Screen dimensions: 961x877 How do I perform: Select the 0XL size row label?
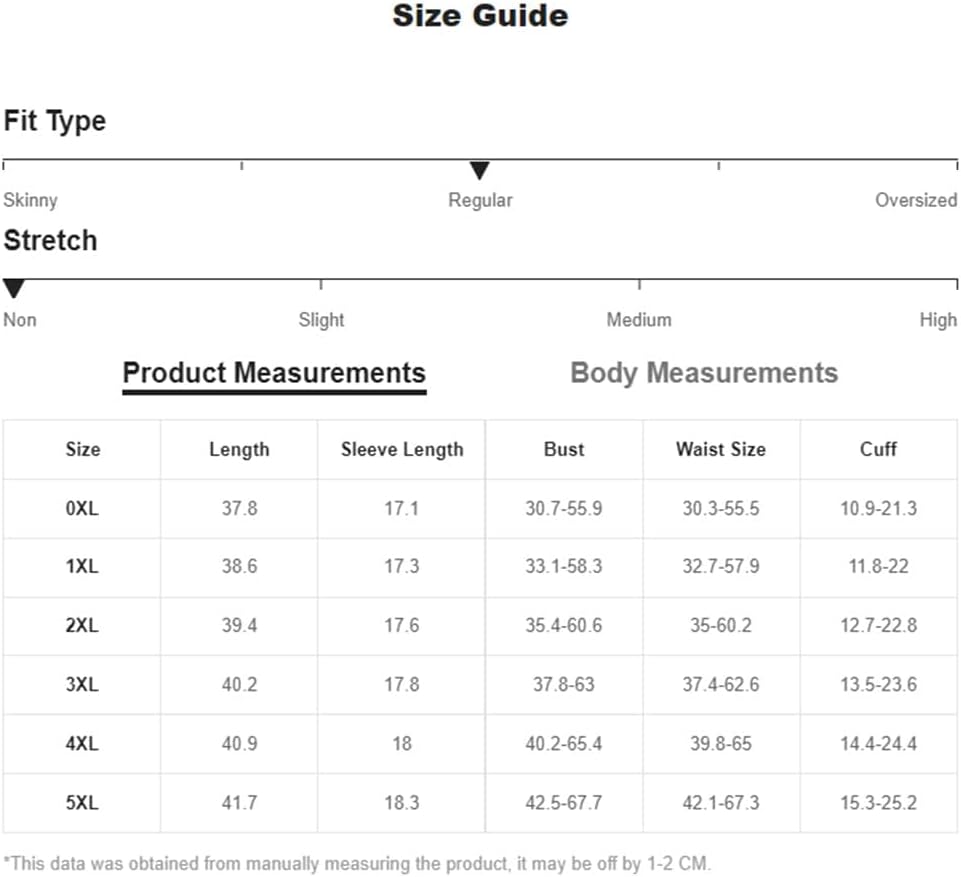pyautogui.click(x=82, y=509)
